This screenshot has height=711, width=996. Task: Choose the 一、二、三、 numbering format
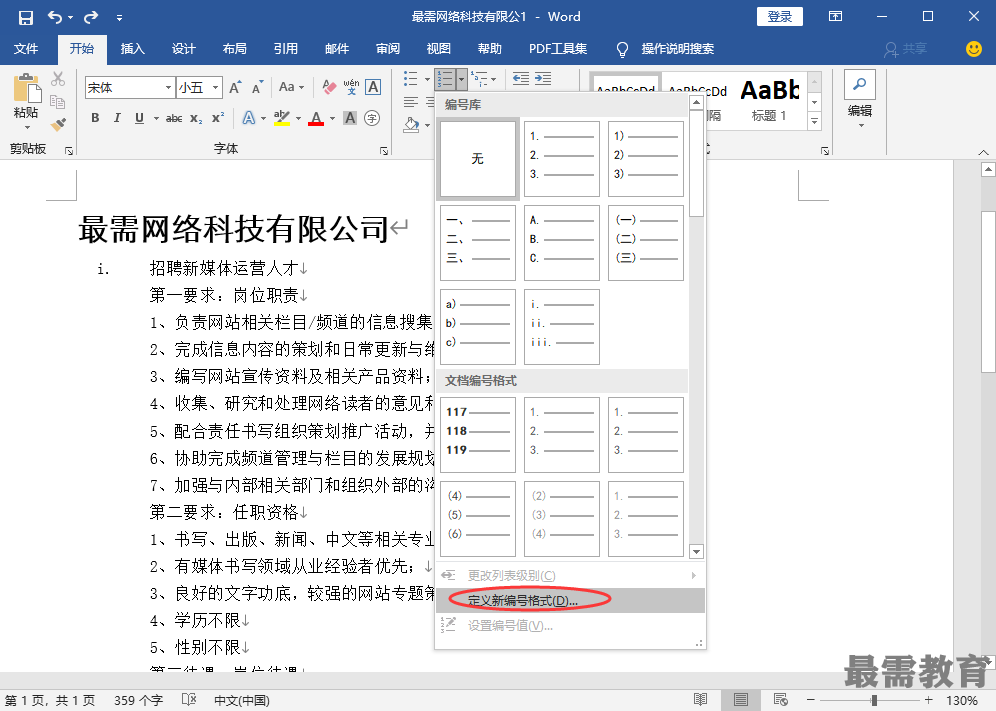coord(478,243)
